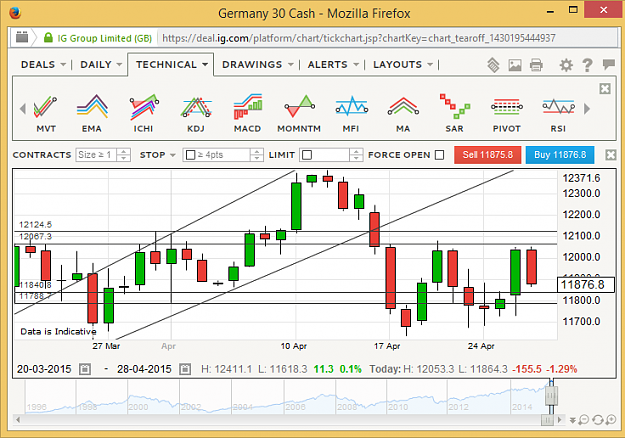Image resolution: width=625 pixels, height=438 pixels.
Task: Click end date 28-04-2015
Action: [x=144, y=369]
